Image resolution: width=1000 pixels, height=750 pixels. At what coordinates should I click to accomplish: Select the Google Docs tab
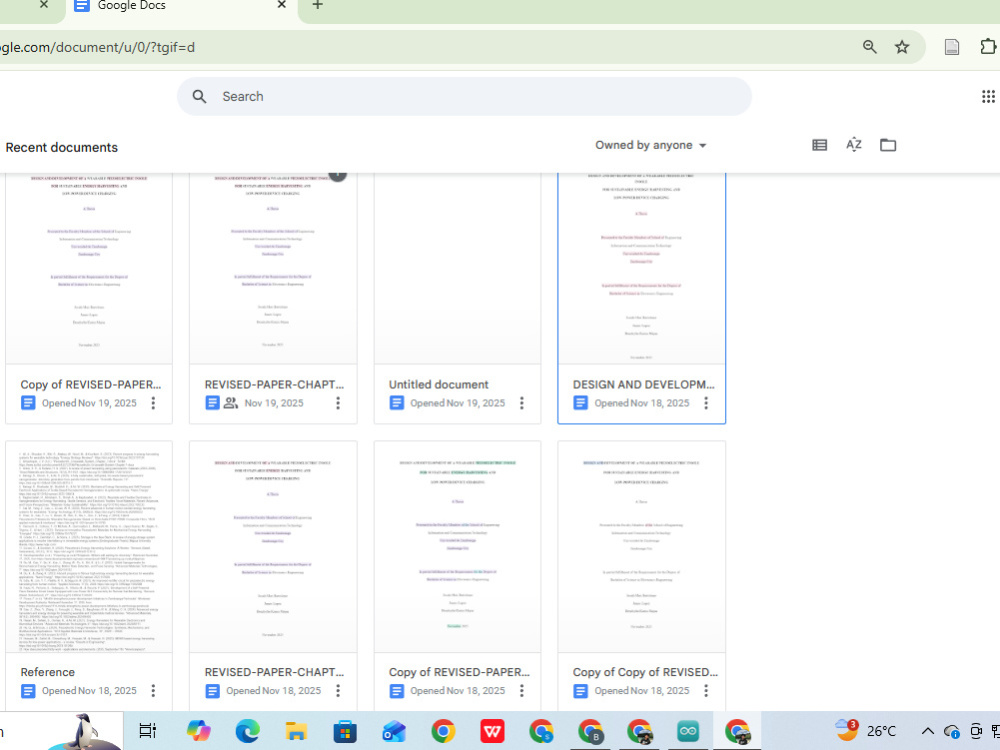pos(181,6)
